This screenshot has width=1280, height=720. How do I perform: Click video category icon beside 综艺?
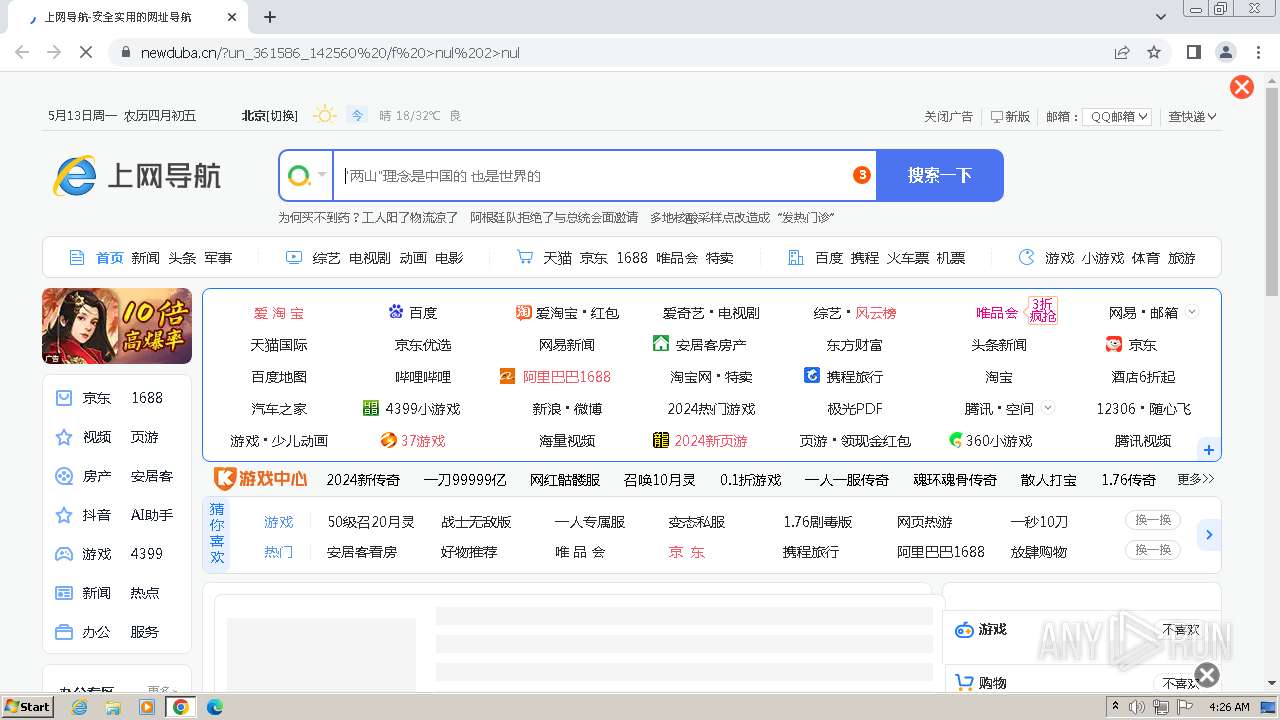(294, 257)
